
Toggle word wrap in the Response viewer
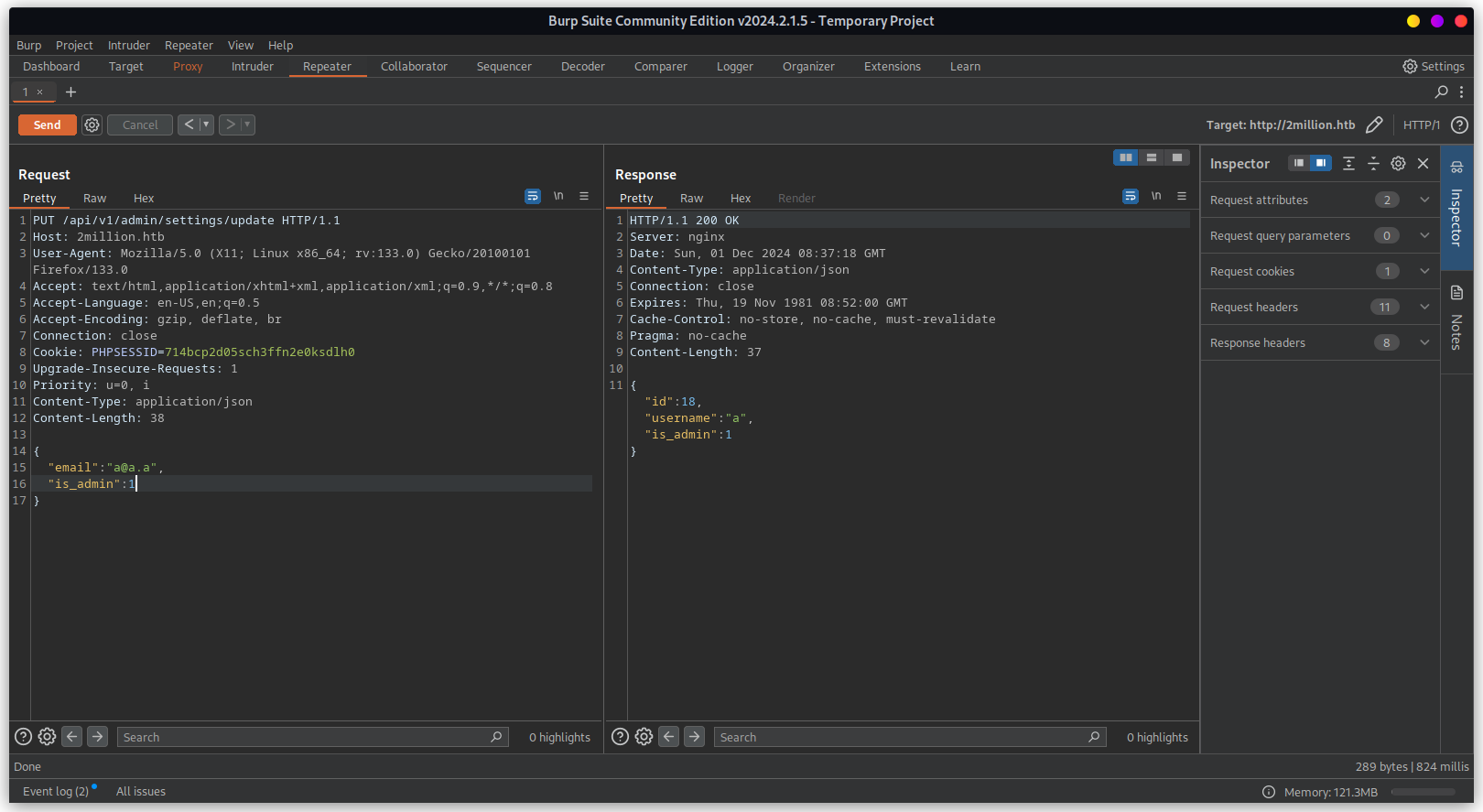click(x=1131, y=196)
